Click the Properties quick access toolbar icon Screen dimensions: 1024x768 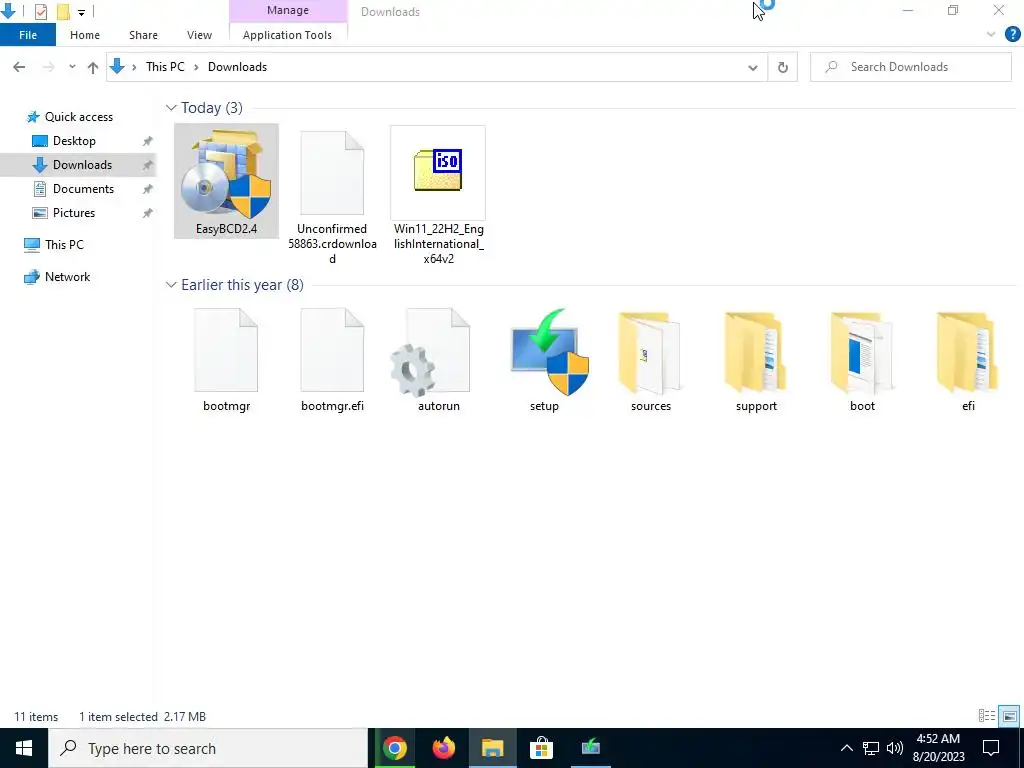point(40,11)
